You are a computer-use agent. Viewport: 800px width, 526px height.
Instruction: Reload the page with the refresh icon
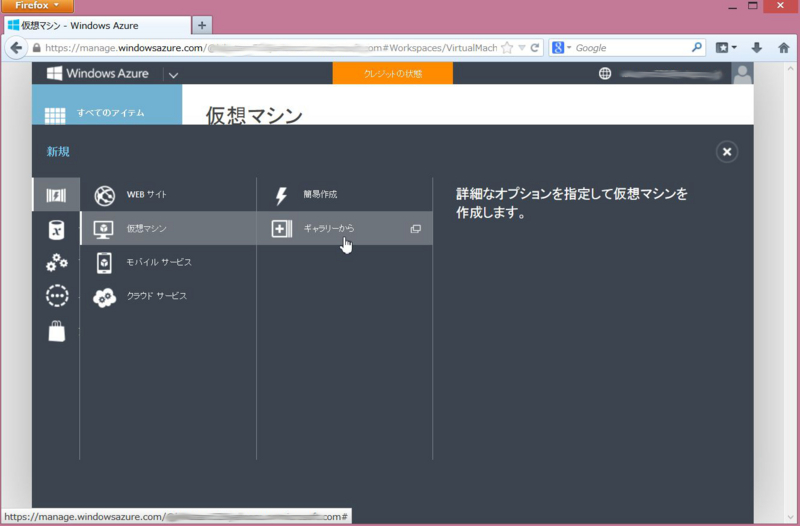click(535, 48)
